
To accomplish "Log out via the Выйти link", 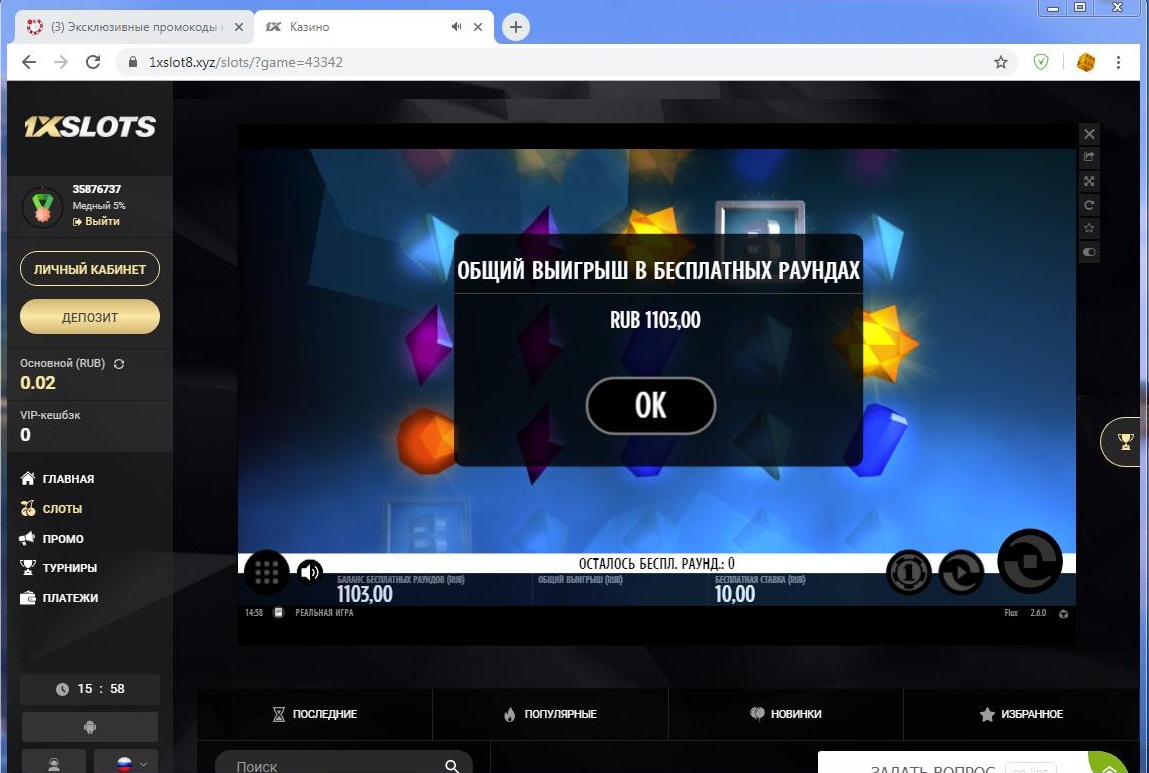I will (96, 221).
